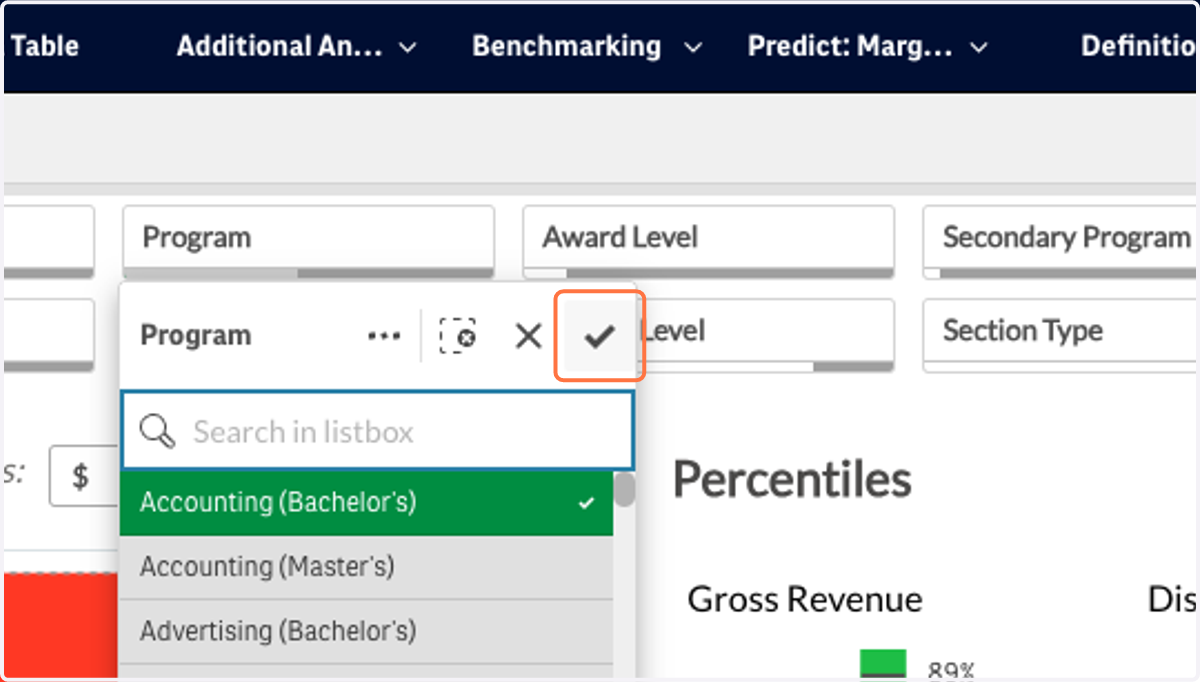Image resolution: width=1200 pixels, height=682 pixels.
Task: Open Program listbox three-dot menu
Action: [384, 336]
